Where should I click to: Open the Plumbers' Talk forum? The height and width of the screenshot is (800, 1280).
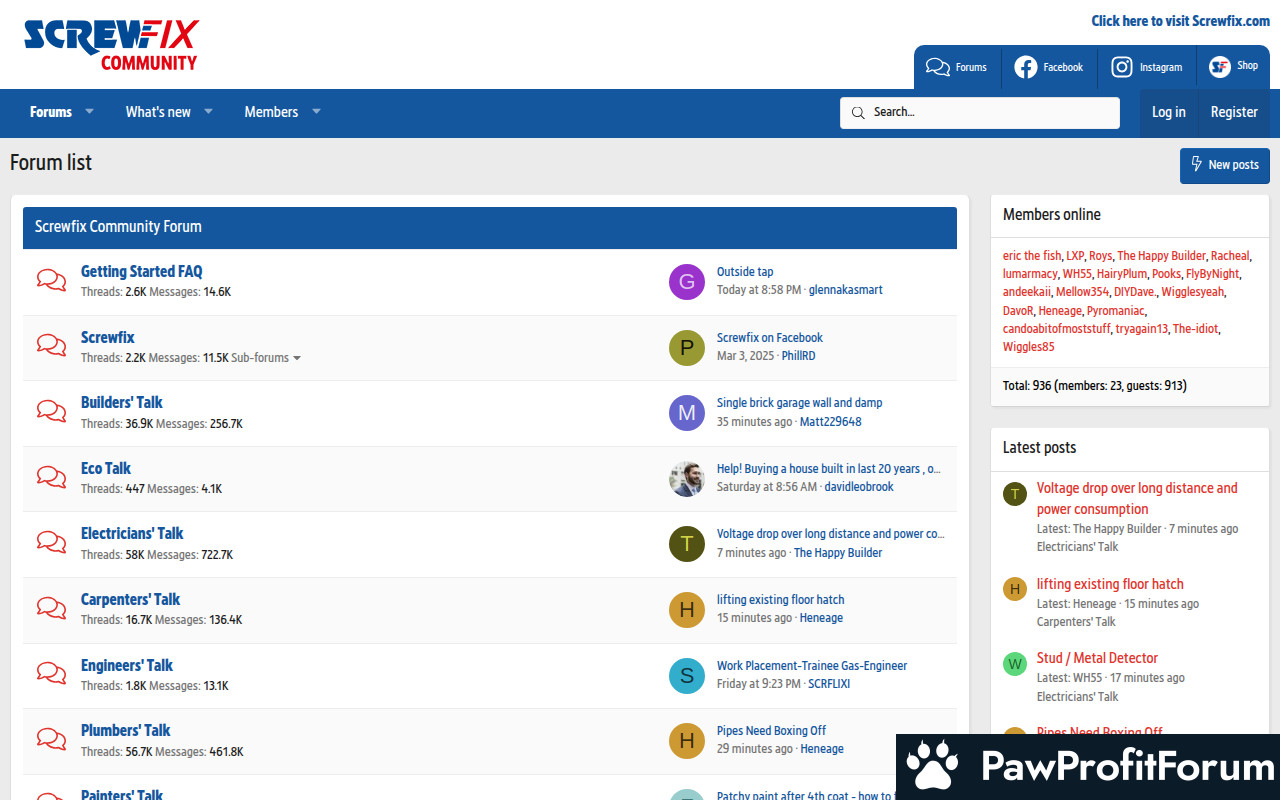click(x=126, y=731)
